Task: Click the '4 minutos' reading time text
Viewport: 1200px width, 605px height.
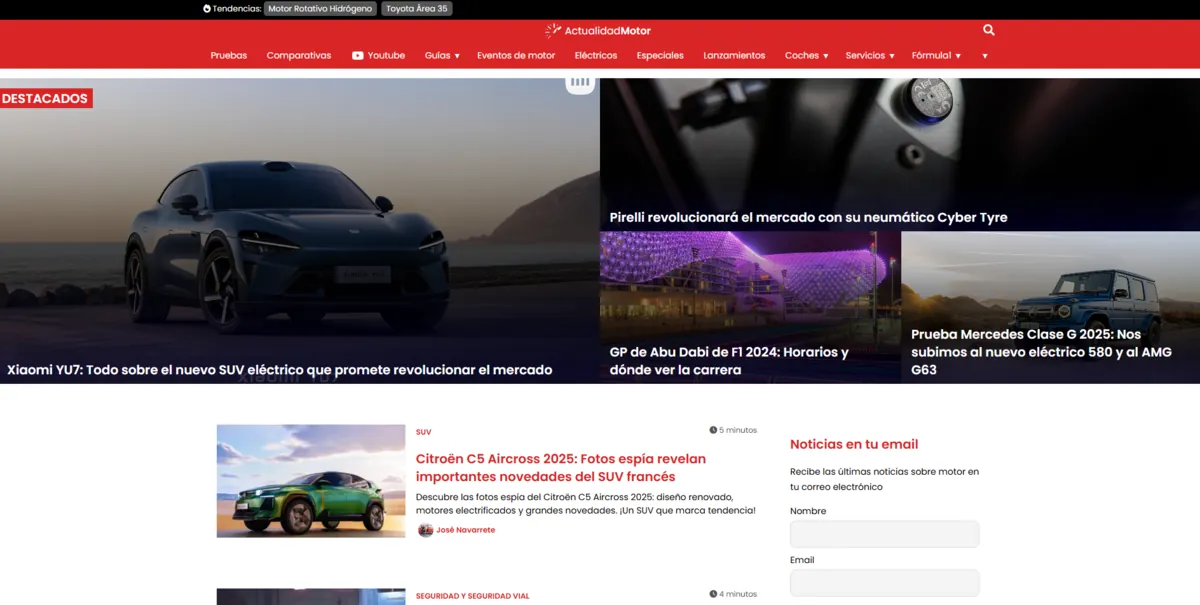Action: (738, 594)
